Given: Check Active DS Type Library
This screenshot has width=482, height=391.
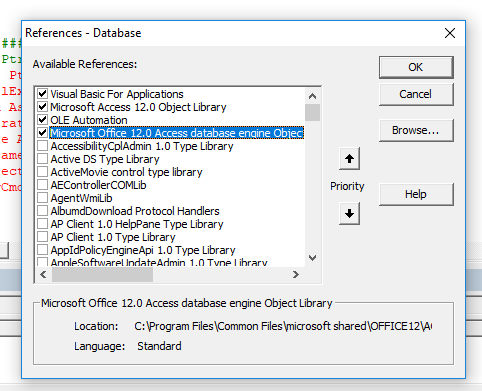Looking at the screenshot, I should tap(42, 159).
